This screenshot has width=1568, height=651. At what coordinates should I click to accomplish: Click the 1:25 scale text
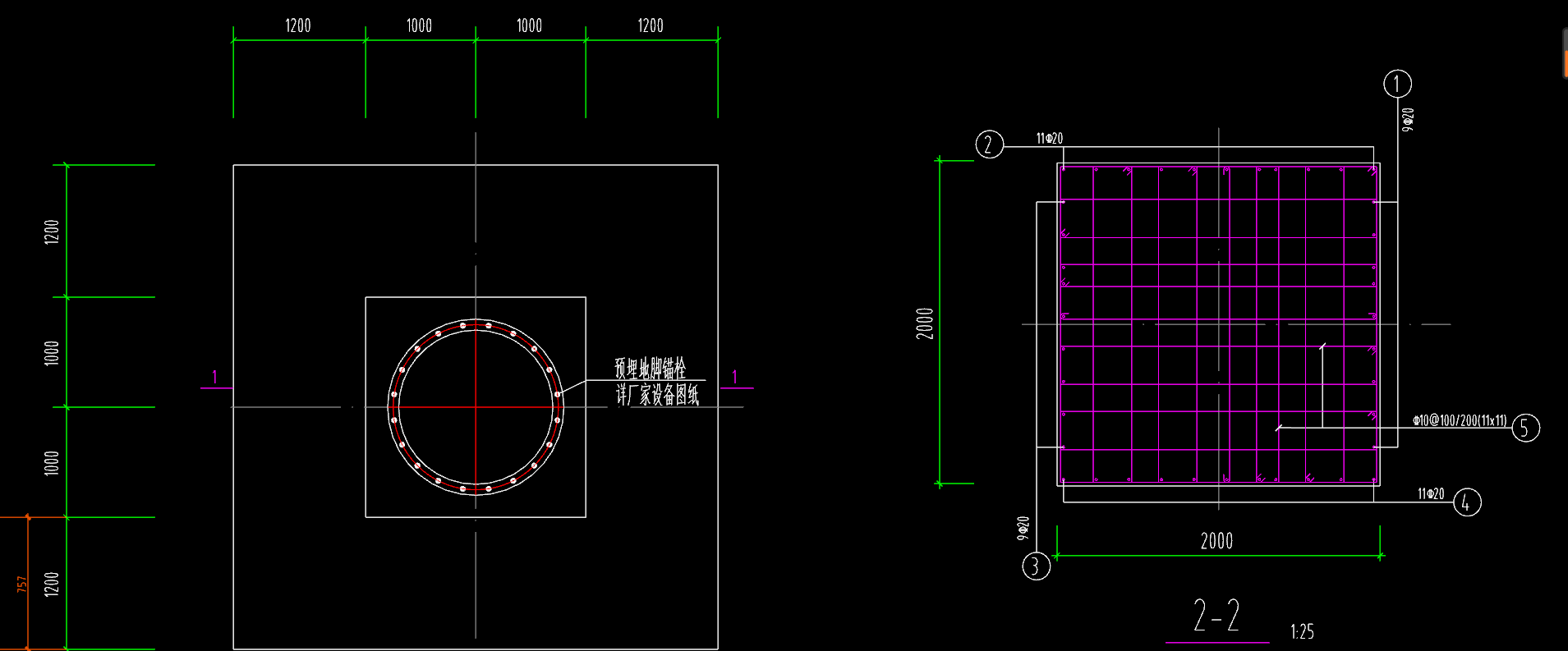[1302, 631]
